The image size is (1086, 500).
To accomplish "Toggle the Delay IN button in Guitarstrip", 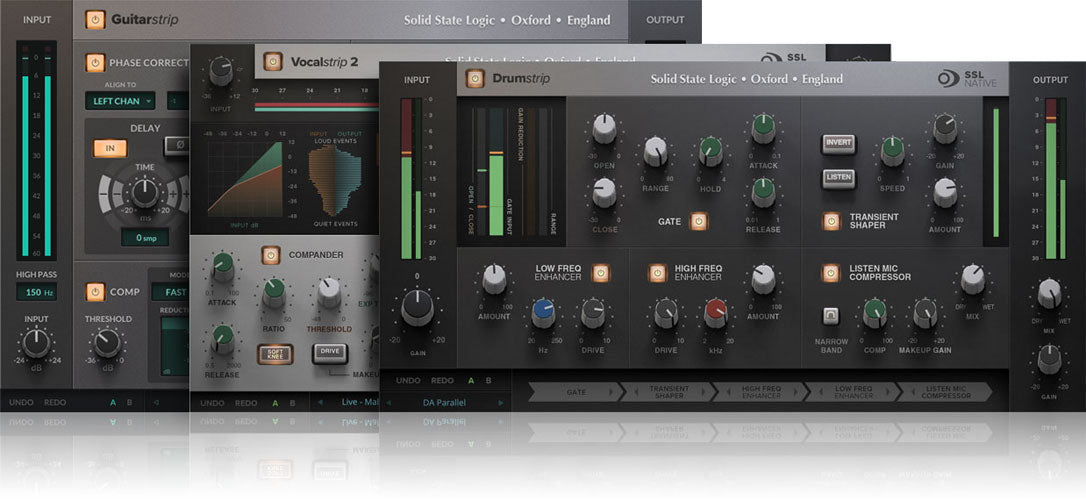I will [x=110, y=148].
